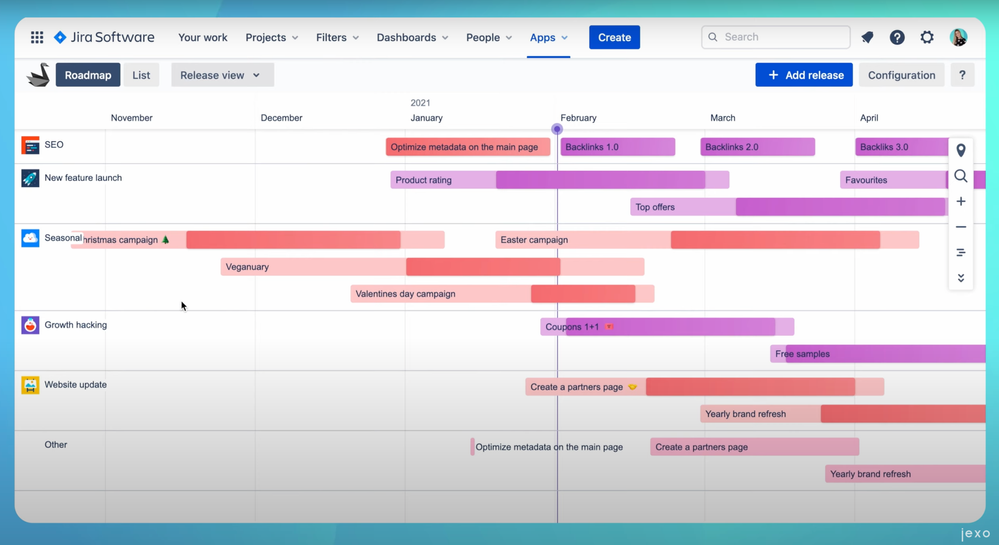Expand the Apps menu
Viewport: 999px width, 545px height.
pyautogui.click(x=549, y=38)
